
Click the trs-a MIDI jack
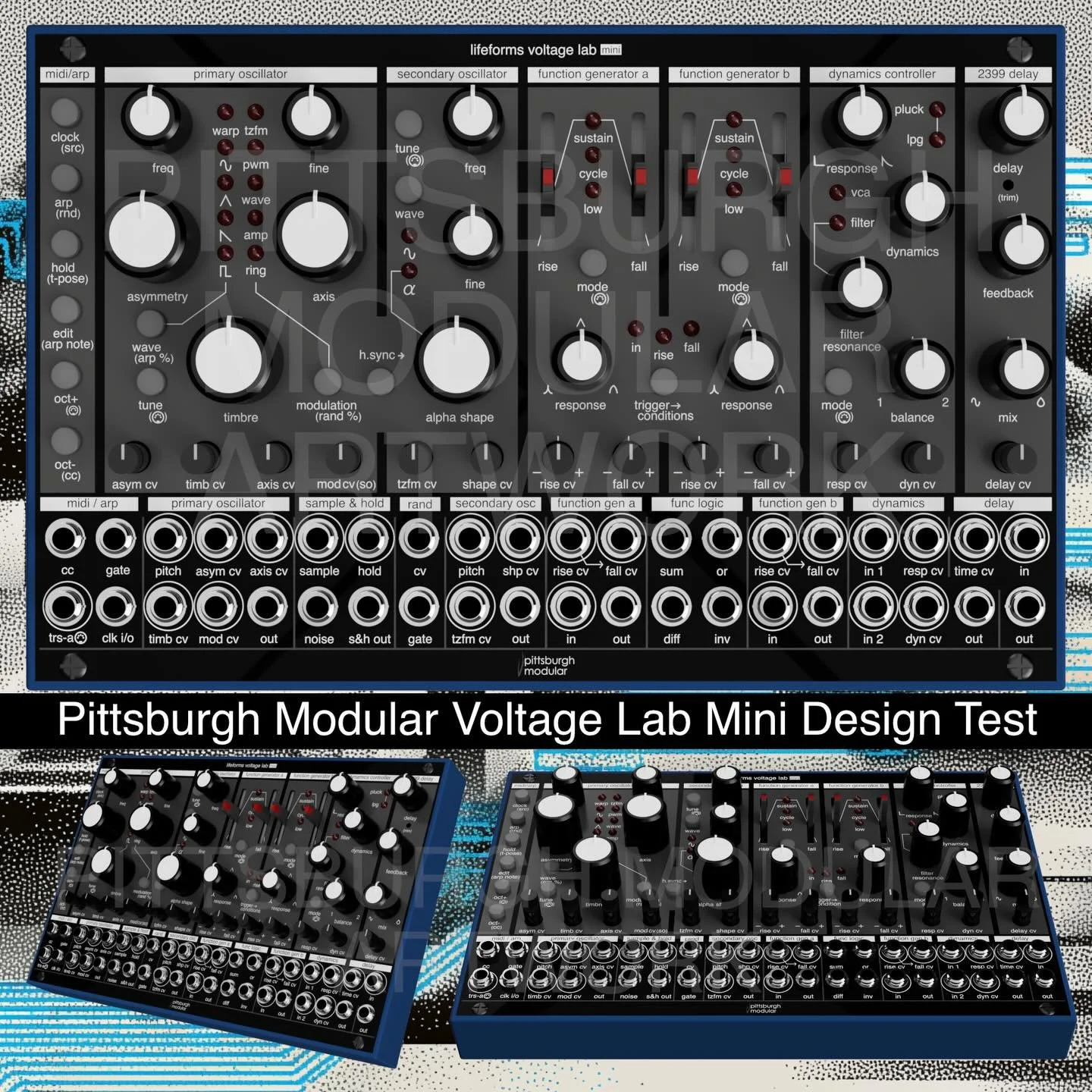(x=67, y=607)
